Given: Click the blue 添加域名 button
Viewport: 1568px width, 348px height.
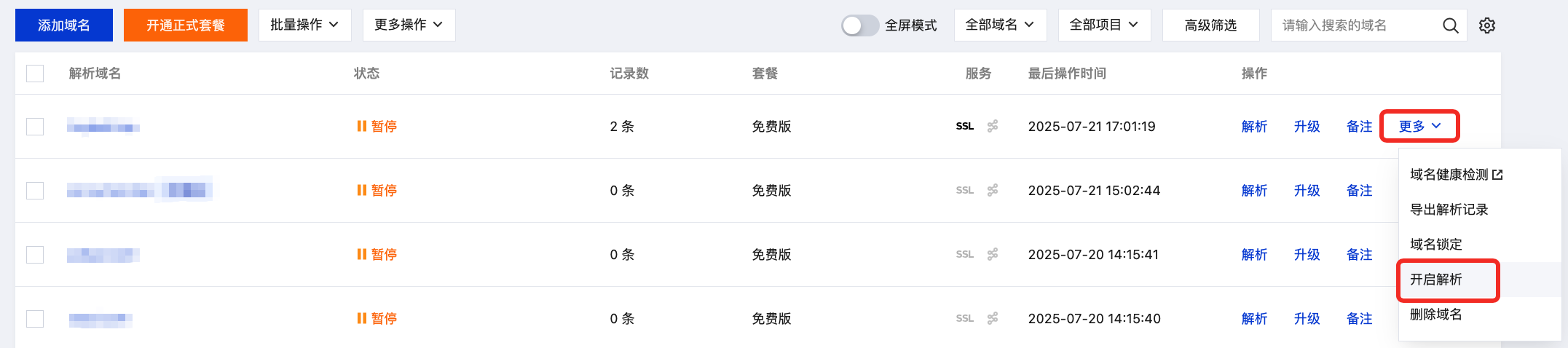Looking at the screenshot, I should (x=64, y=25).
